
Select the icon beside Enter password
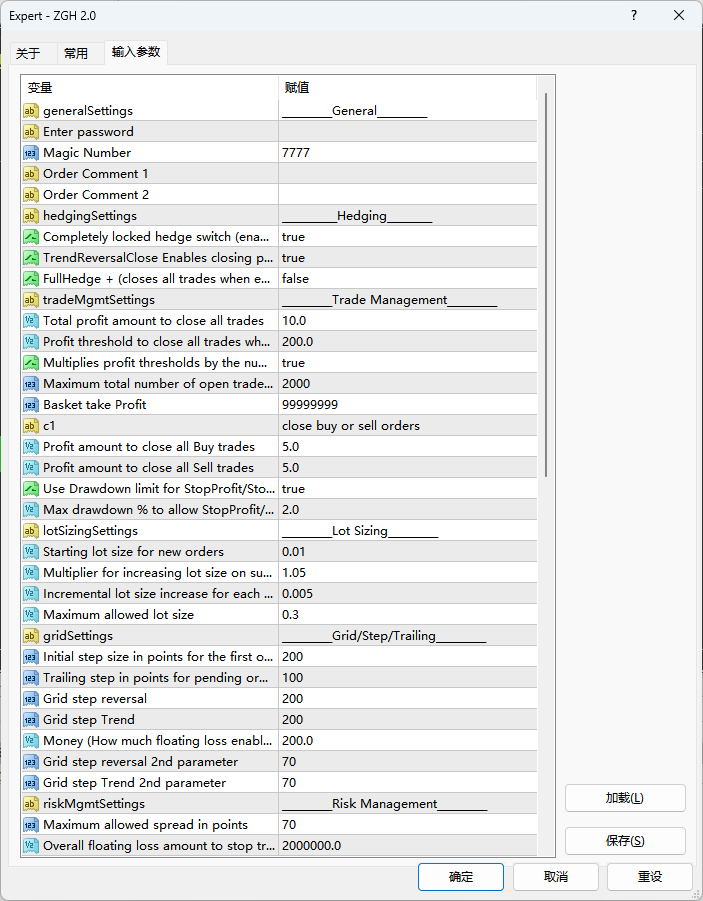(30, 132)
